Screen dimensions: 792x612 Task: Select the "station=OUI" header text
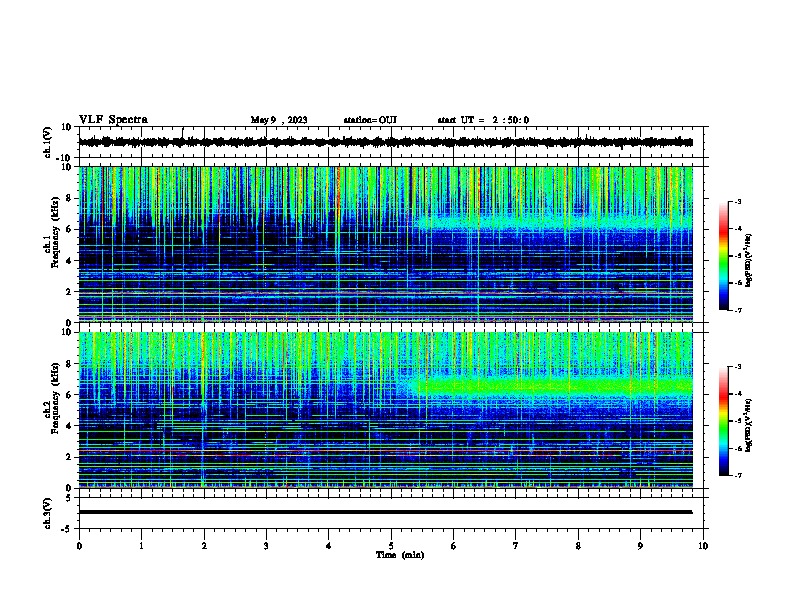point(370,120)
